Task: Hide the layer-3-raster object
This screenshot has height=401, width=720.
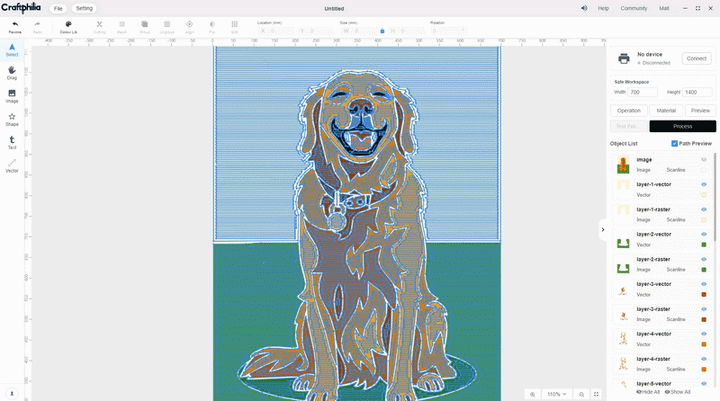Action: [x=703, y=309]
